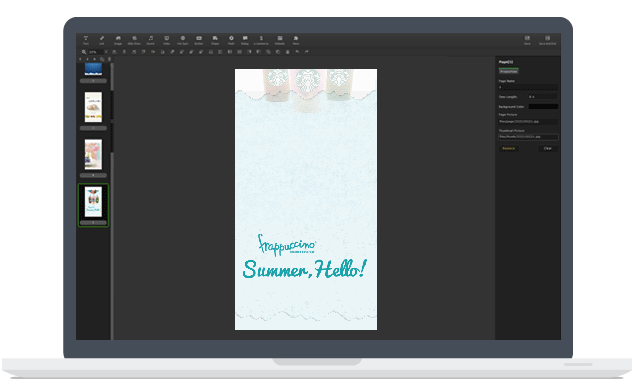Screen dimensions: 632x382
Task: Open the Shape tool
Action: [x=215, y=40]
